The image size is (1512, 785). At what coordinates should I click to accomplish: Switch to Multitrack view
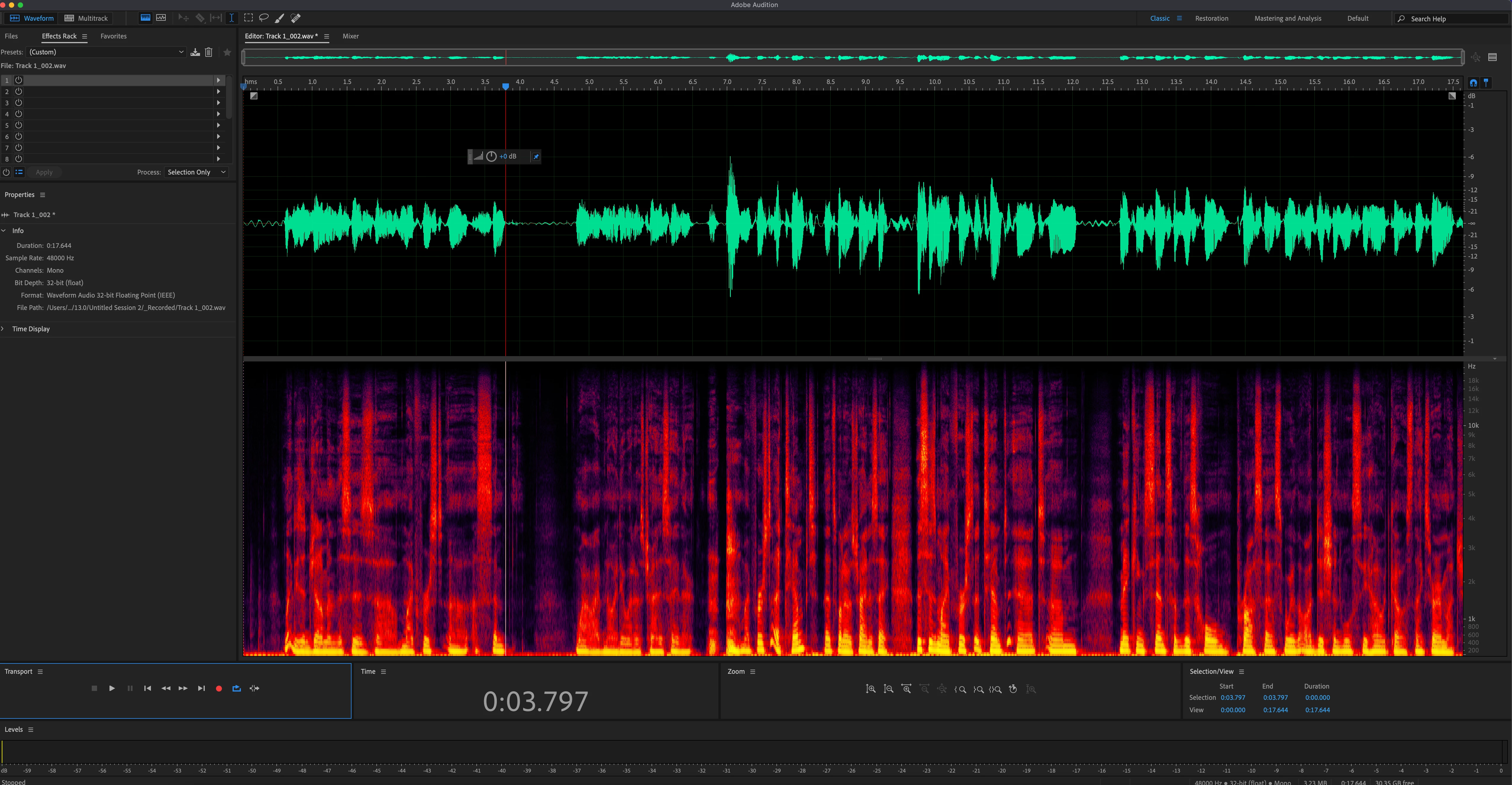(x=86, y=18)
